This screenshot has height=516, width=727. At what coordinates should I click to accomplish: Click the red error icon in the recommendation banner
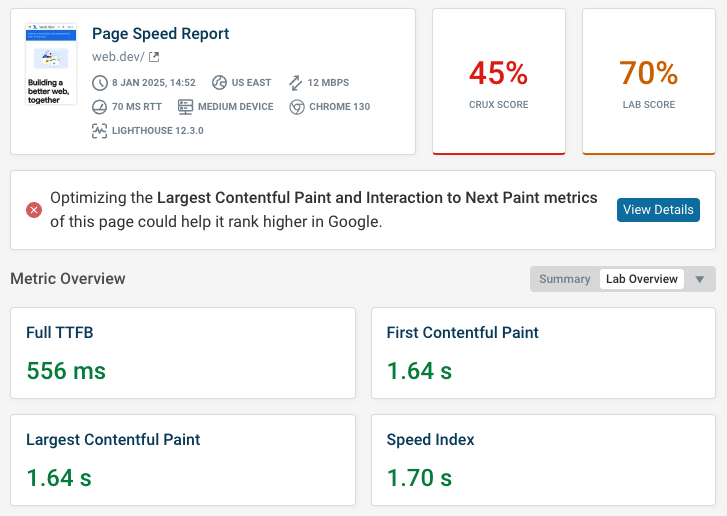tap(34, 210)
